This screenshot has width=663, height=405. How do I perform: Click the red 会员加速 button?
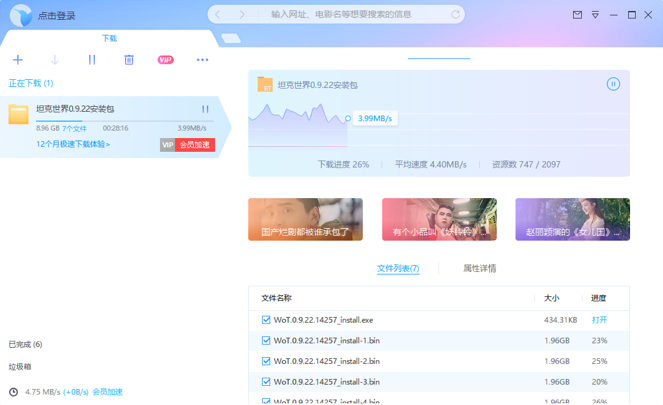point(195,145)
